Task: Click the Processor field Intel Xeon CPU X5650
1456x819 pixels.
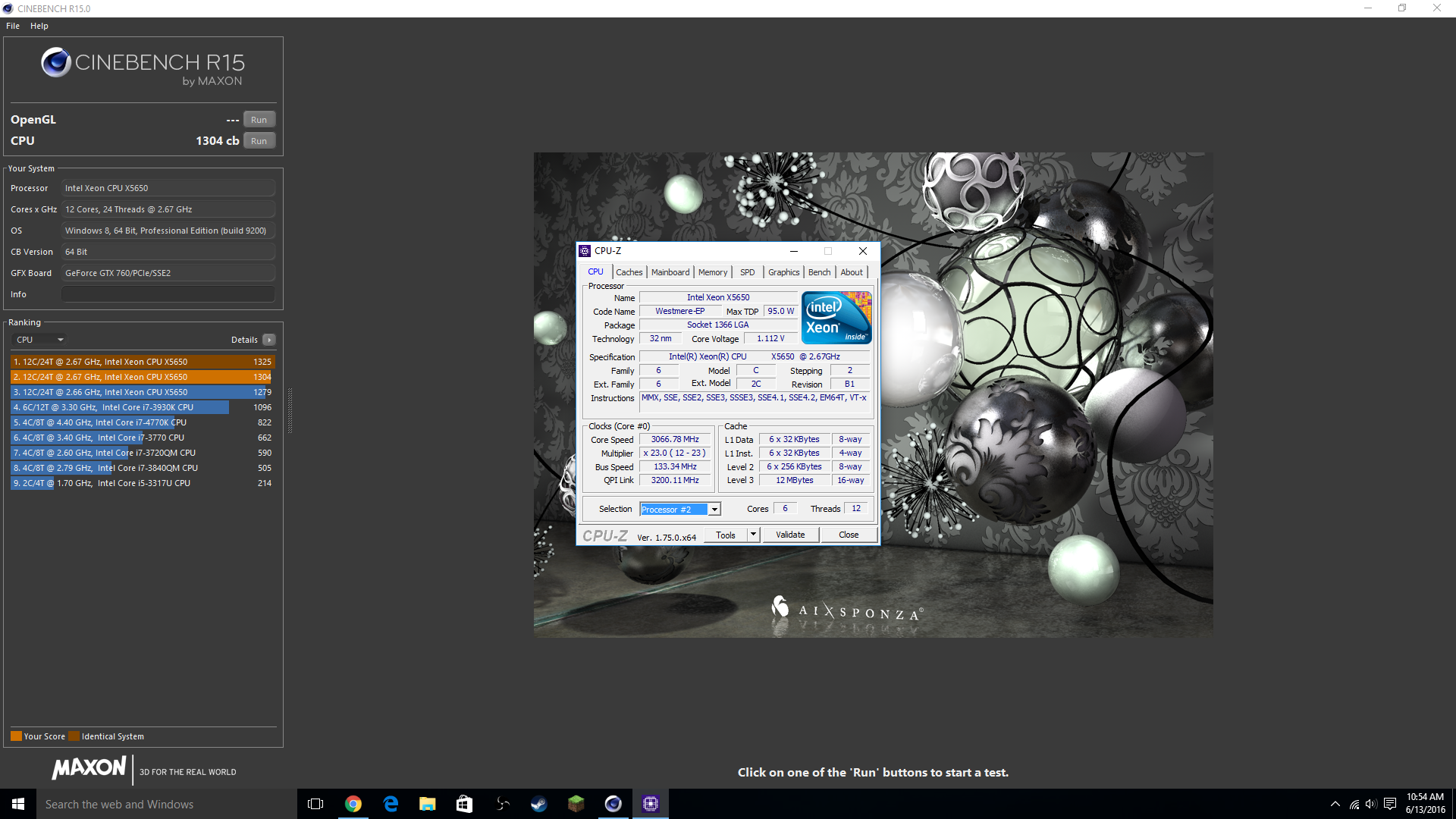Action: 168,188
